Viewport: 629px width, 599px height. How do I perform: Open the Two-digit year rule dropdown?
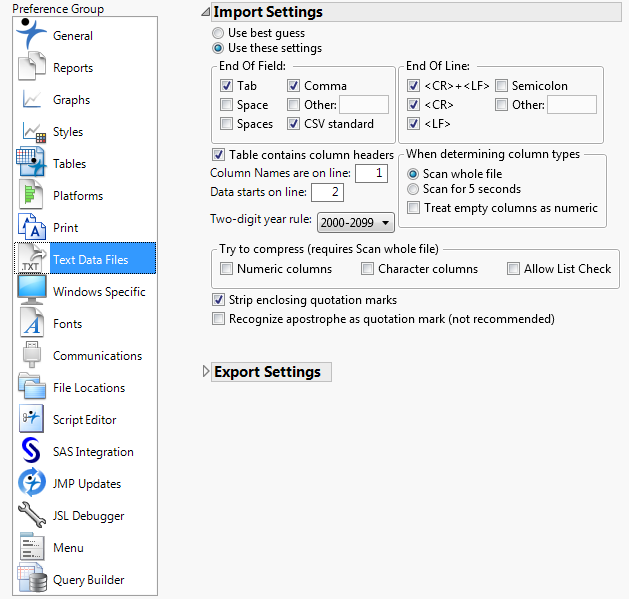pos(355,222)
